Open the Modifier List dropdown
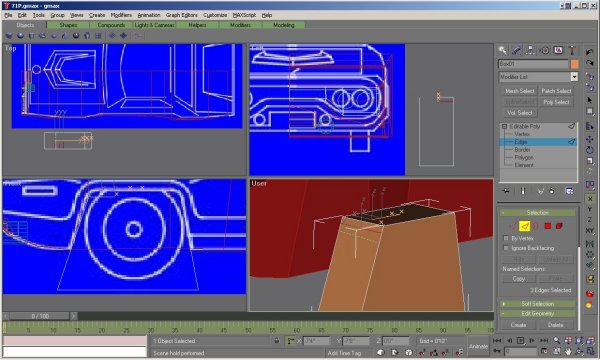The image size is (600, 360). [538, 77]
